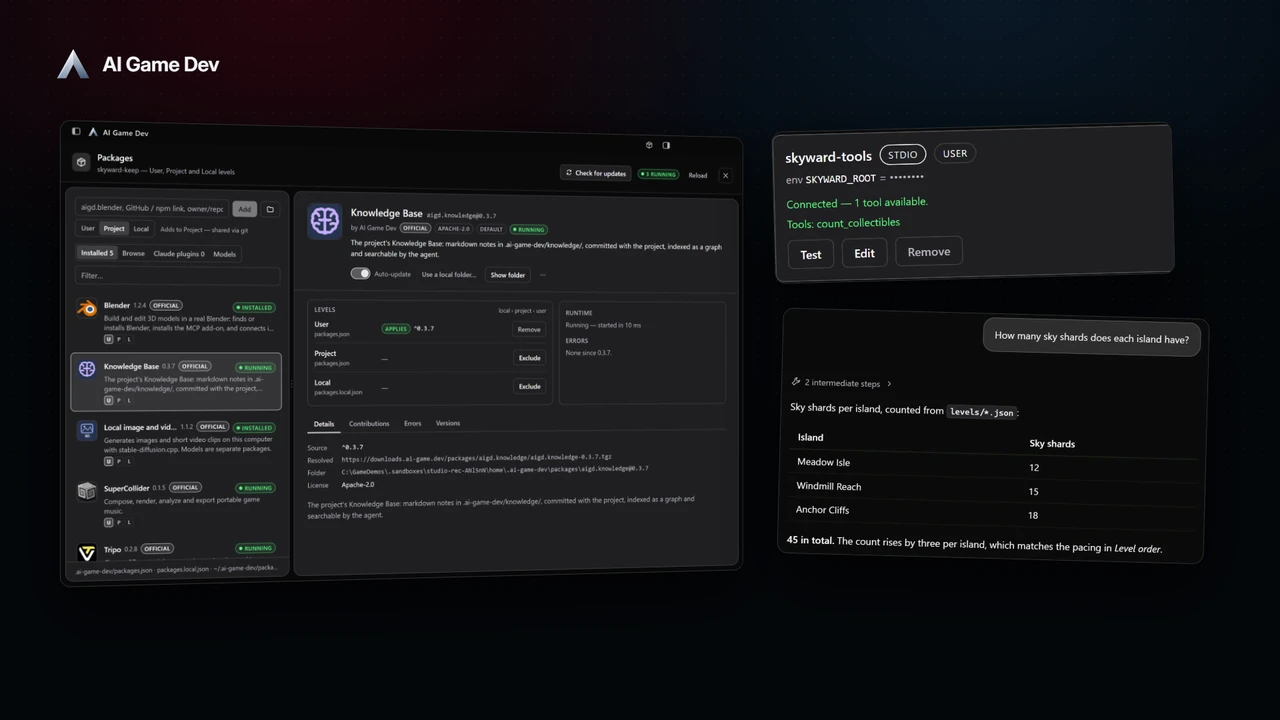Image resolution: width=1280 pixels, height=720 pixels.
Task: Click the package source input field
Action: (153, 209)
